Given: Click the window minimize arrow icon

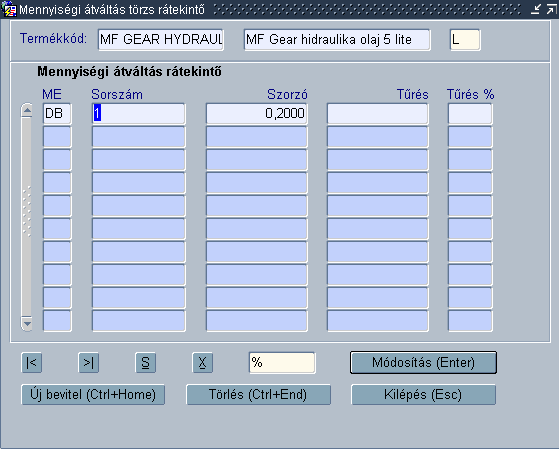Looking at the screenshot, I should (536, 9).
